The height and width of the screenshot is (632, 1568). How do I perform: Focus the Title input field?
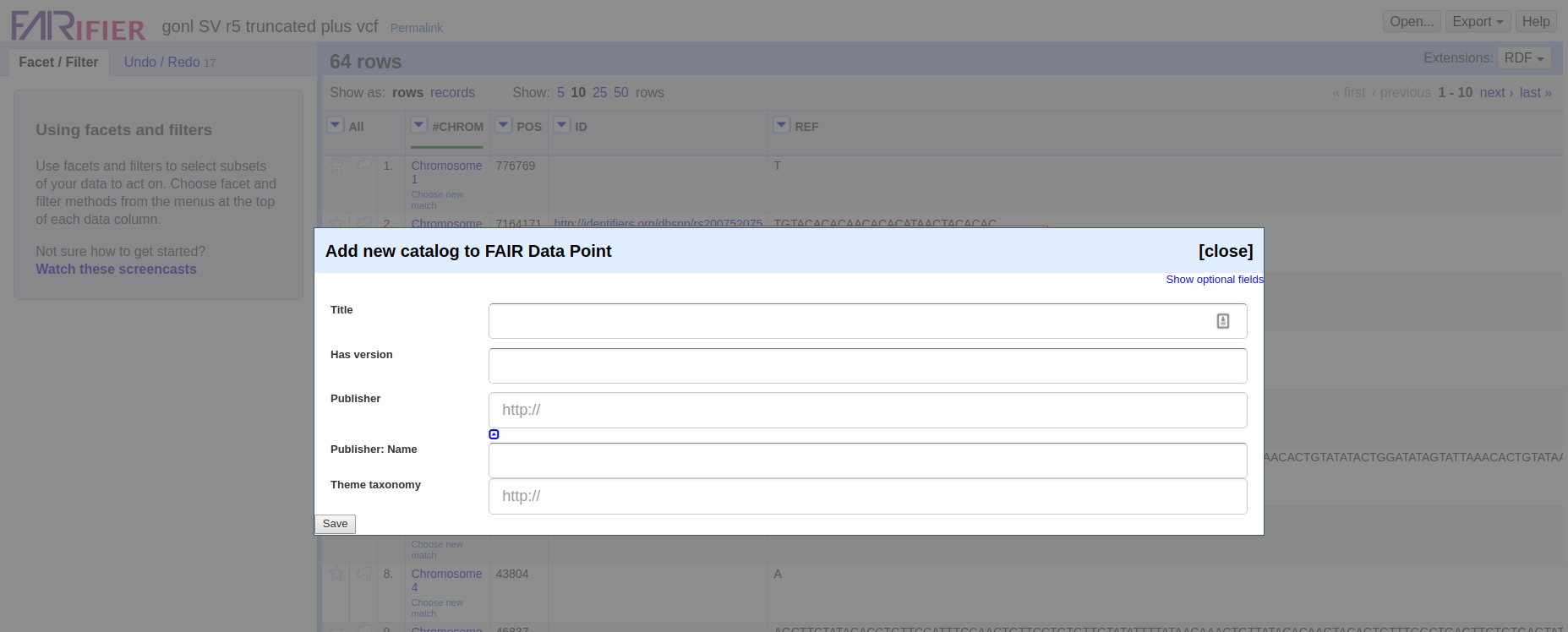pos(867,321)
